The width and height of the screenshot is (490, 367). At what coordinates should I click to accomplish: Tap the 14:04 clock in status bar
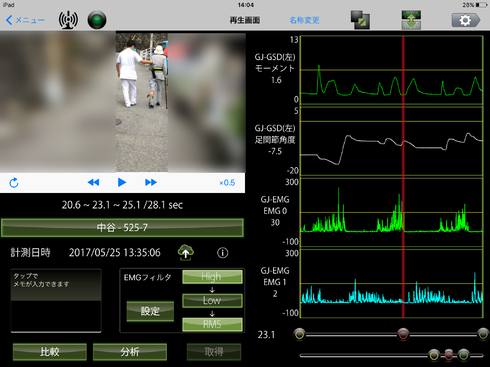pos(246,5)
